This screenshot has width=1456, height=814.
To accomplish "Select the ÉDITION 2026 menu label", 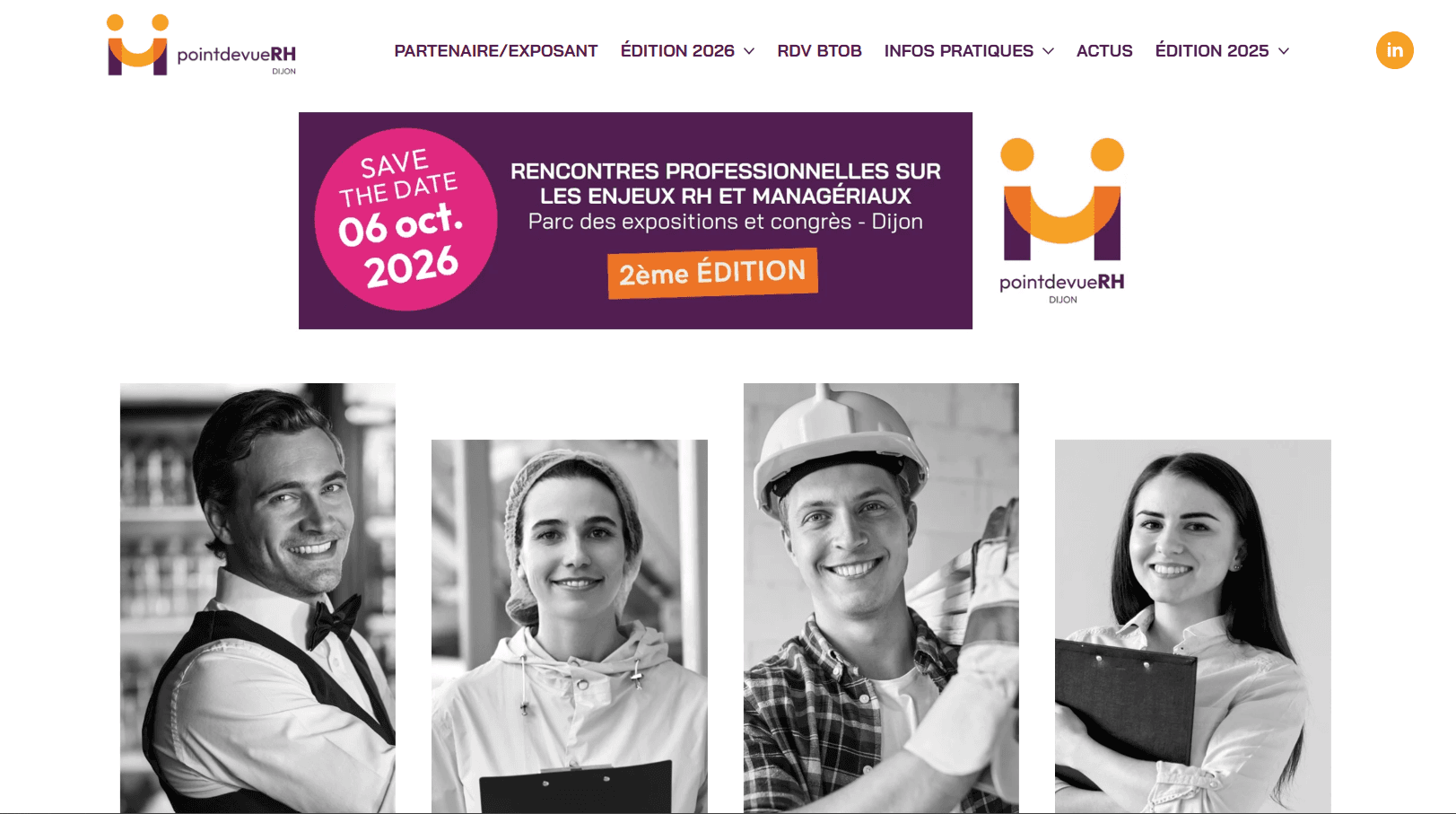I will pyautogui.click(x=677, y=51).
